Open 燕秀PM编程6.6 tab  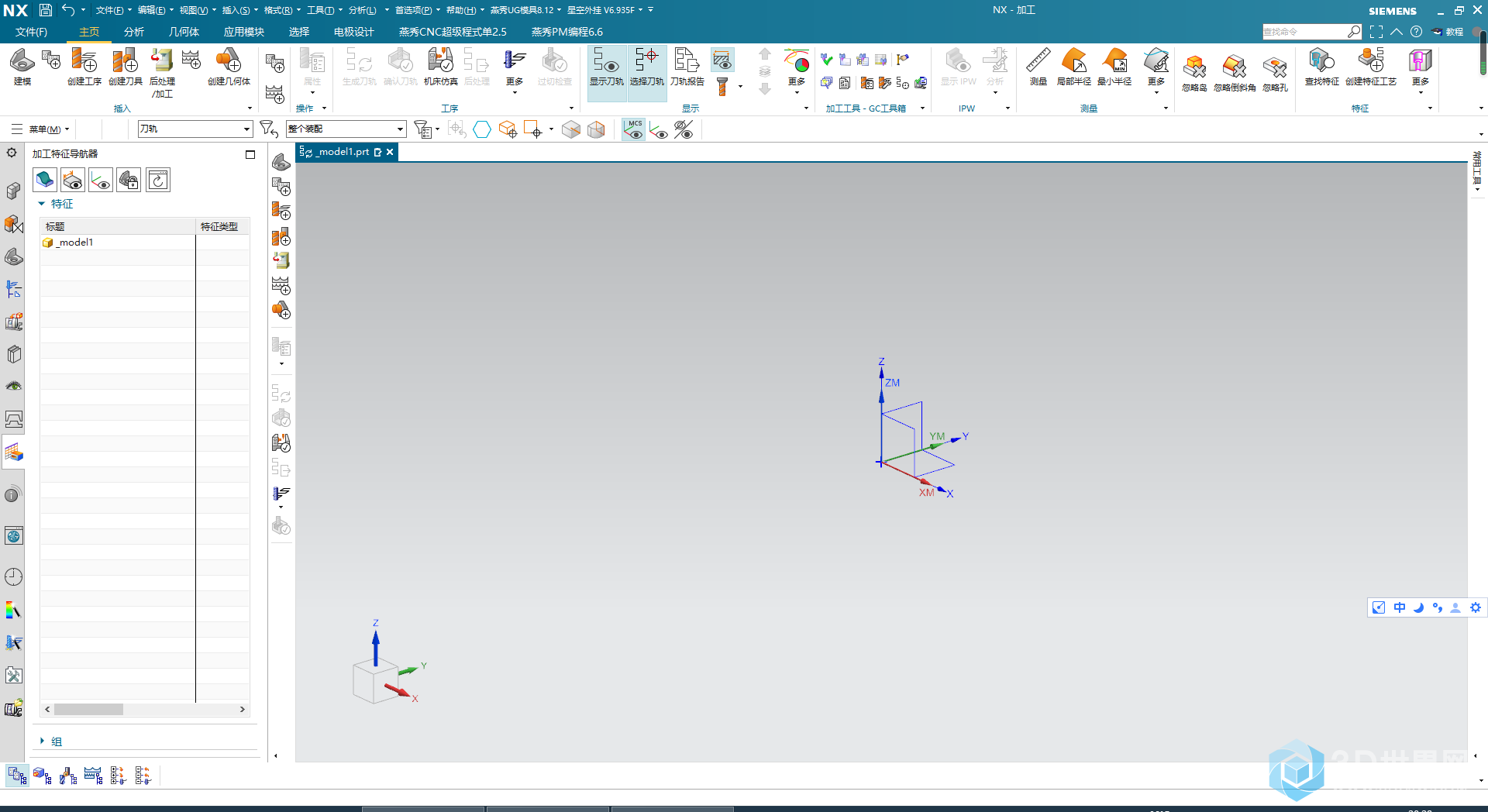click(567, 32)
